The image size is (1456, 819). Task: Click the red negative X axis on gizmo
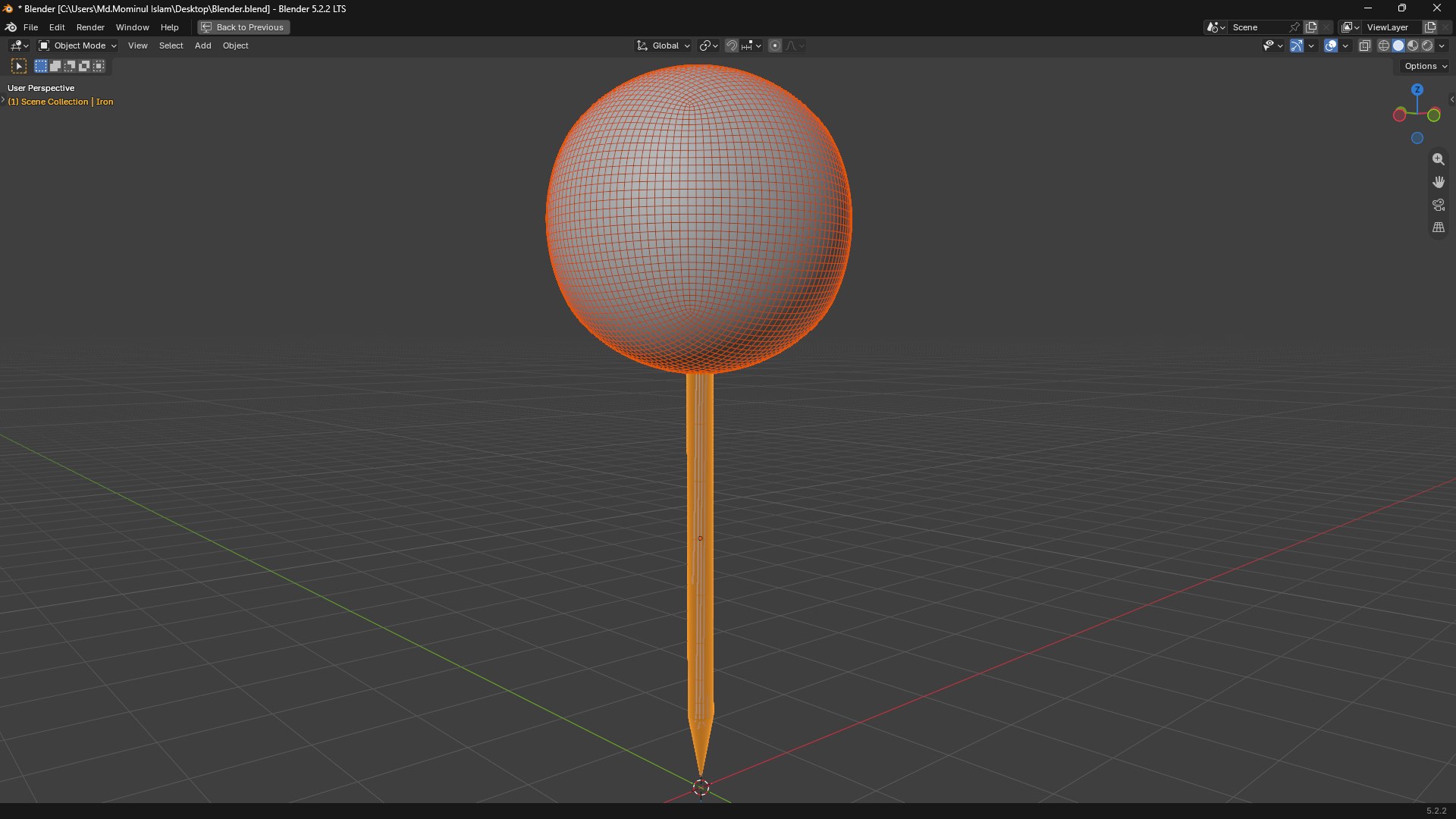[1400, 115]
